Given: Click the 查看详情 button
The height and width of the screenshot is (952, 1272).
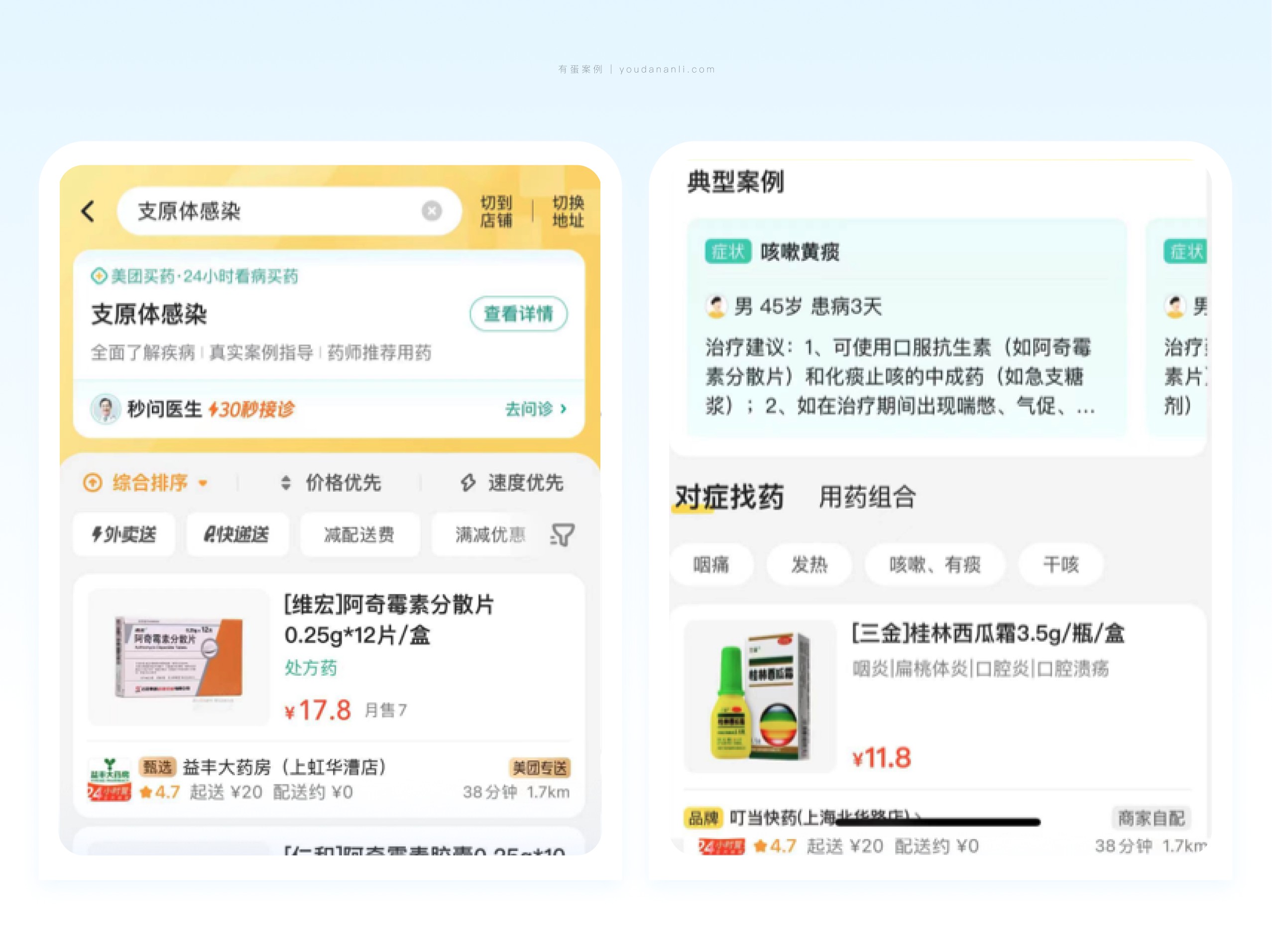Looking at the screenshot, I should click(x=518, y=314).
